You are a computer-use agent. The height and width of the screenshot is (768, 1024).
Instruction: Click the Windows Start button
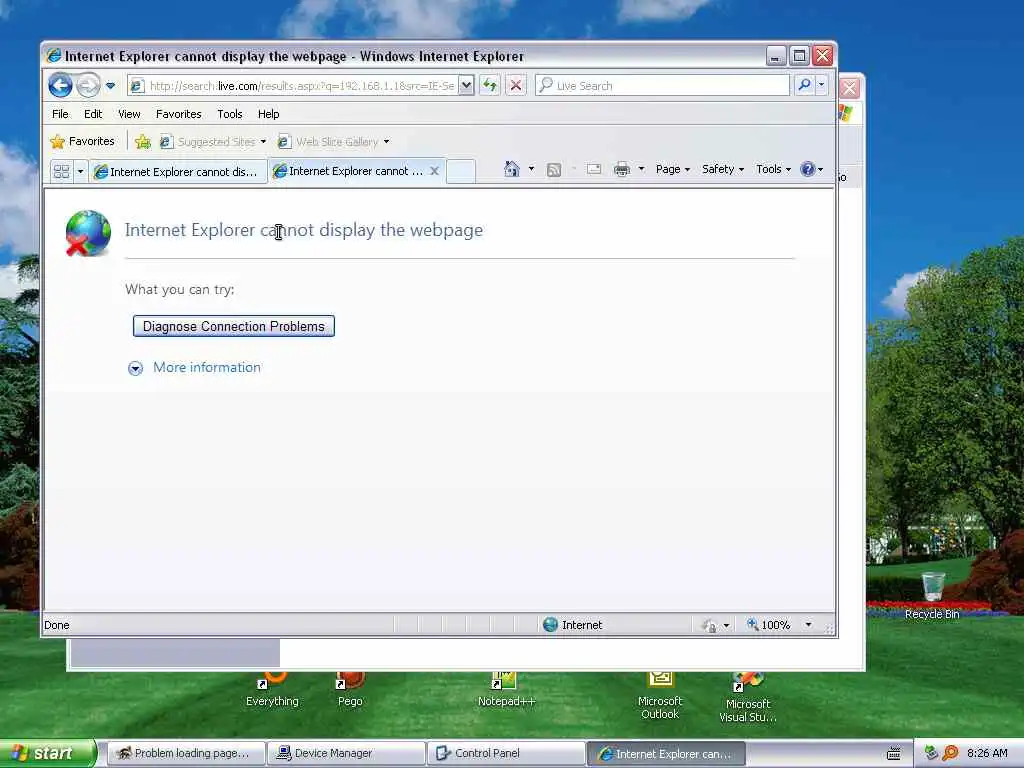[47, 753]
